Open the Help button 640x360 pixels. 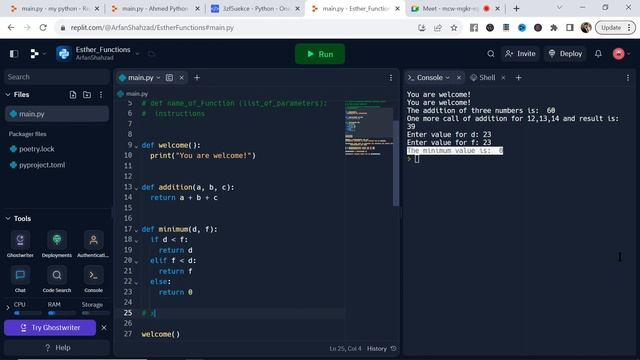(57, 348)
